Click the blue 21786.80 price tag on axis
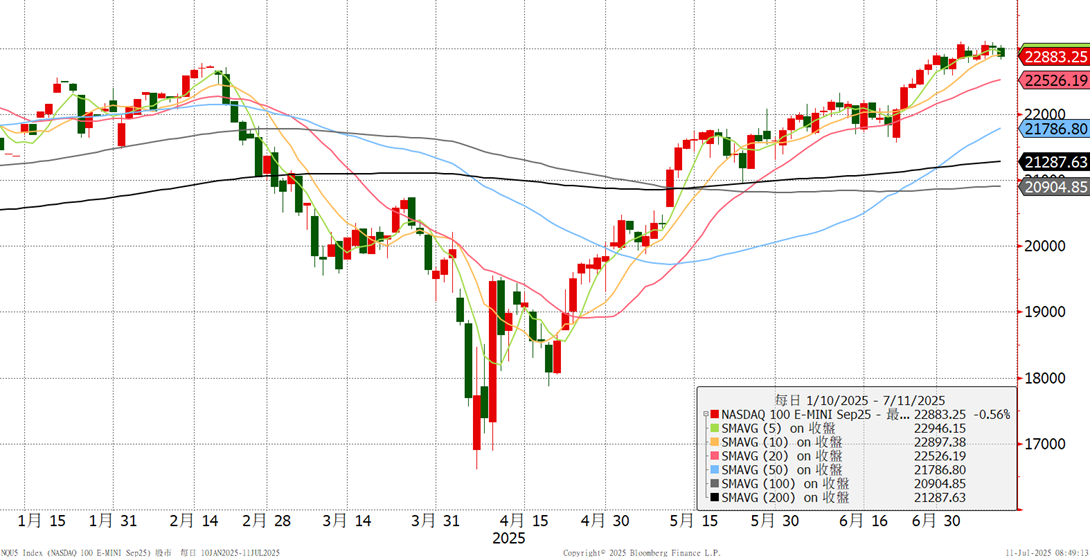 click(x=1055, y=129)
